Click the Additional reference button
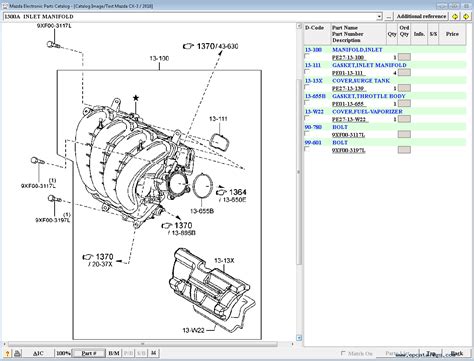The height and width of the screenshot is (361, 474). click(x=421, y=16)
